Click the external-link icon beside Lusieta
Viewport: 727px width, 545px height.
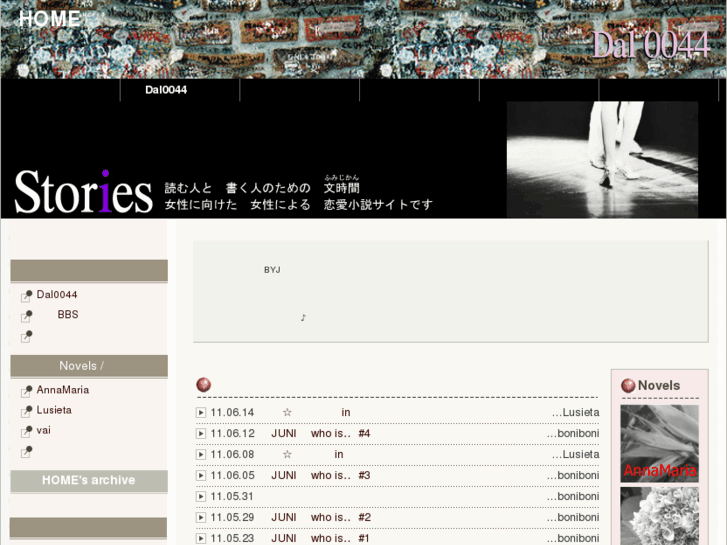tap(26, 411)
